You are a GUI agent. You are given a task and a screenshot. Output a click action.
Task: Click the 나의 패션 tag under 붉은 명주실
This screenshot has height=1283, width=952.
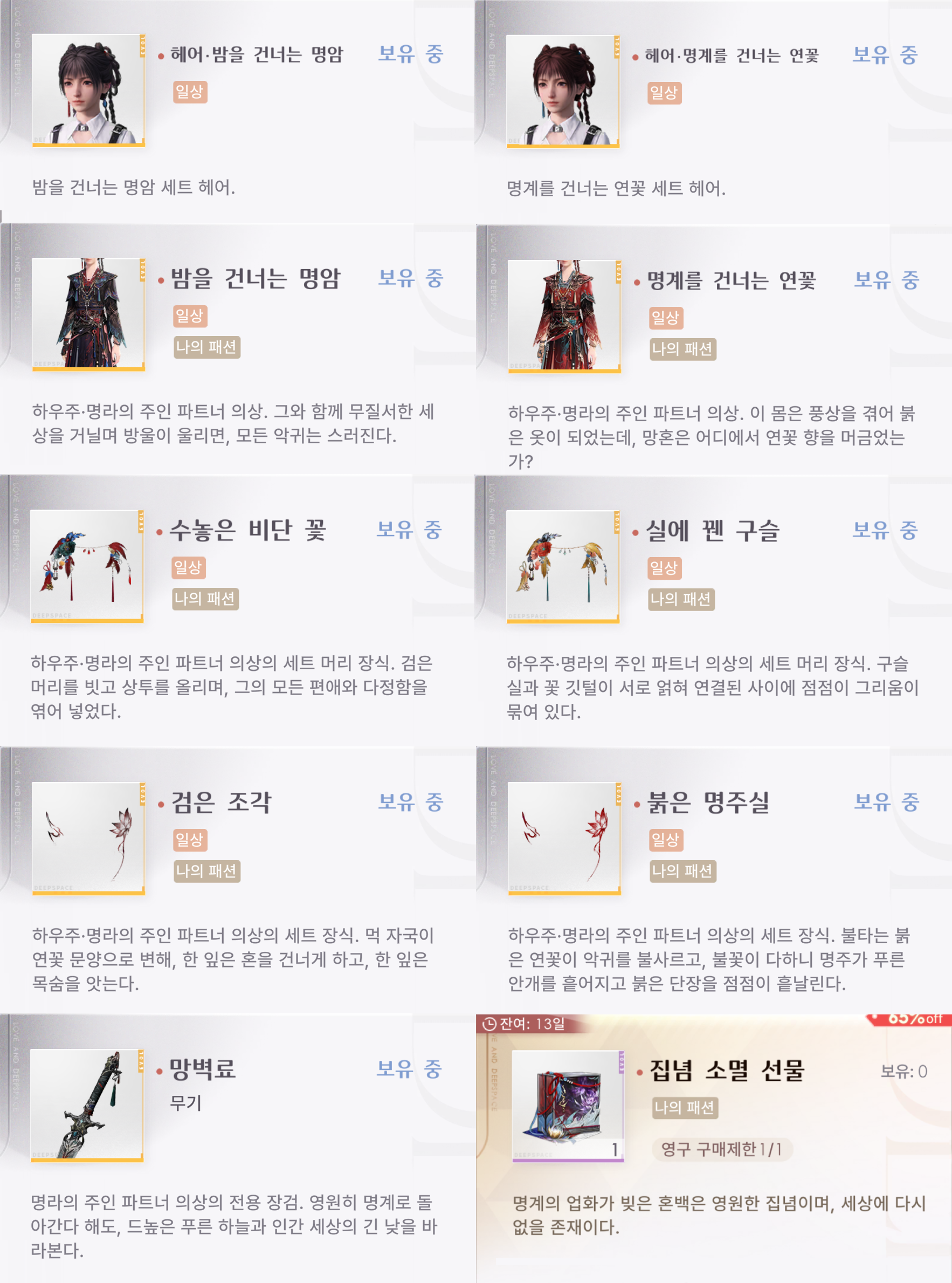pos(683,871)
